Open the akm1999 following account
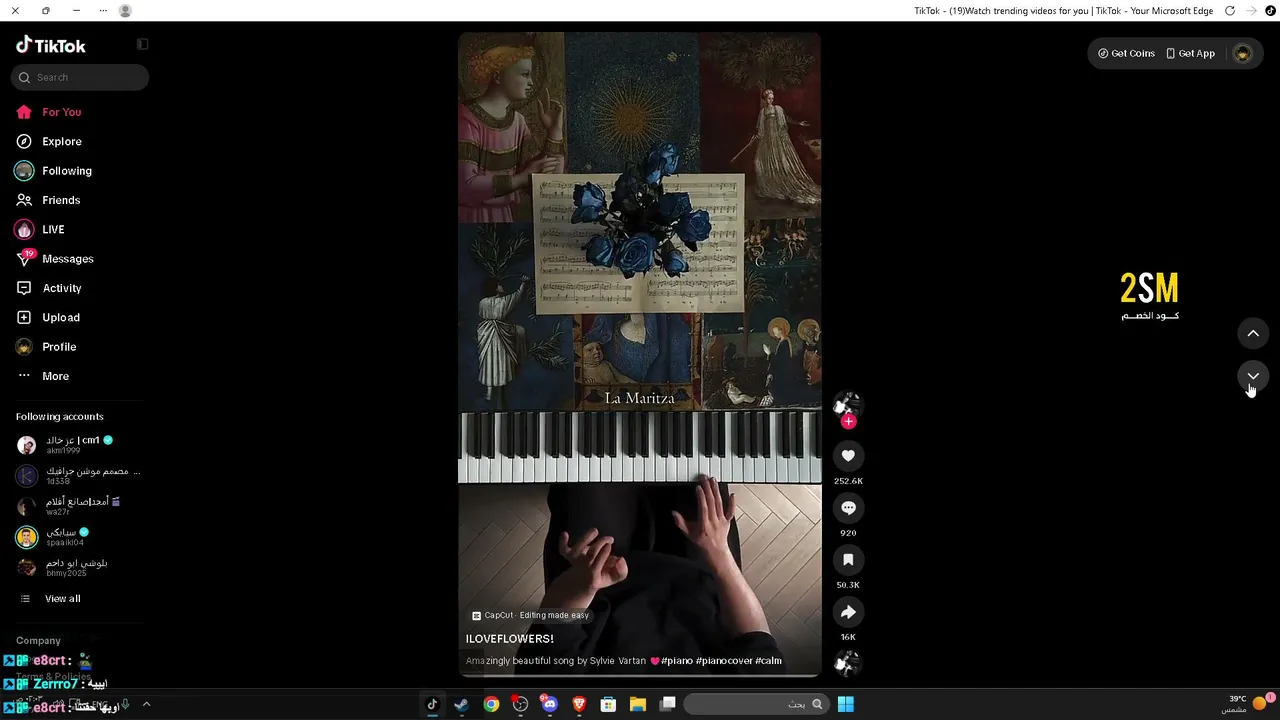 coord(78,445)
